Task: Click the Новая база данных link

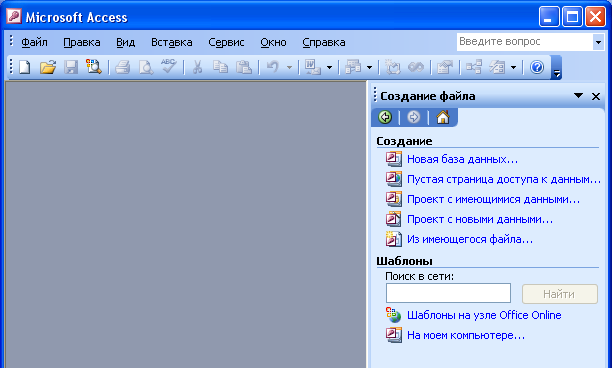Action: [x=463, y=159]
